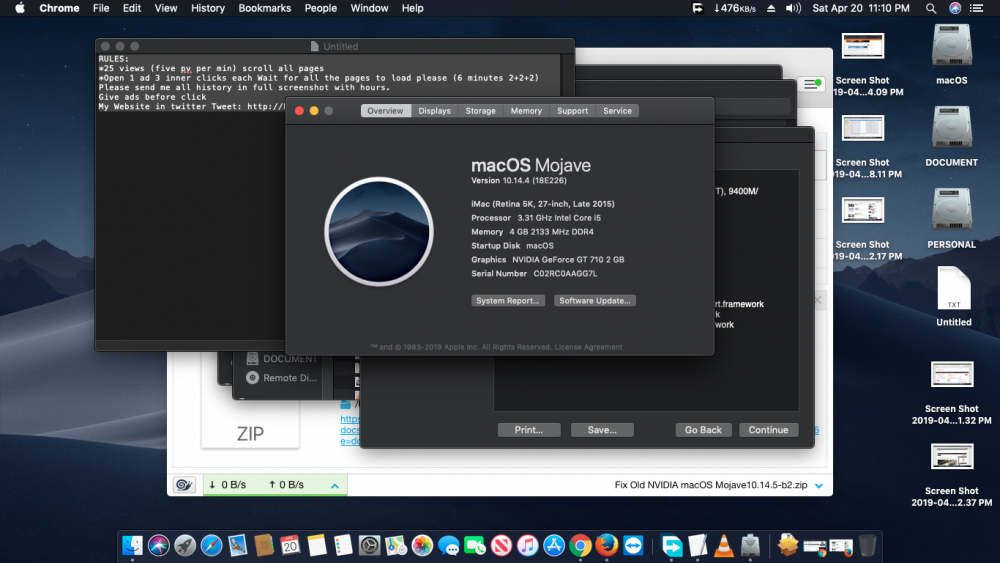Collapse speed panel with up chevron
This screenshot has height=563, width=1000.
tap(335, 486)
